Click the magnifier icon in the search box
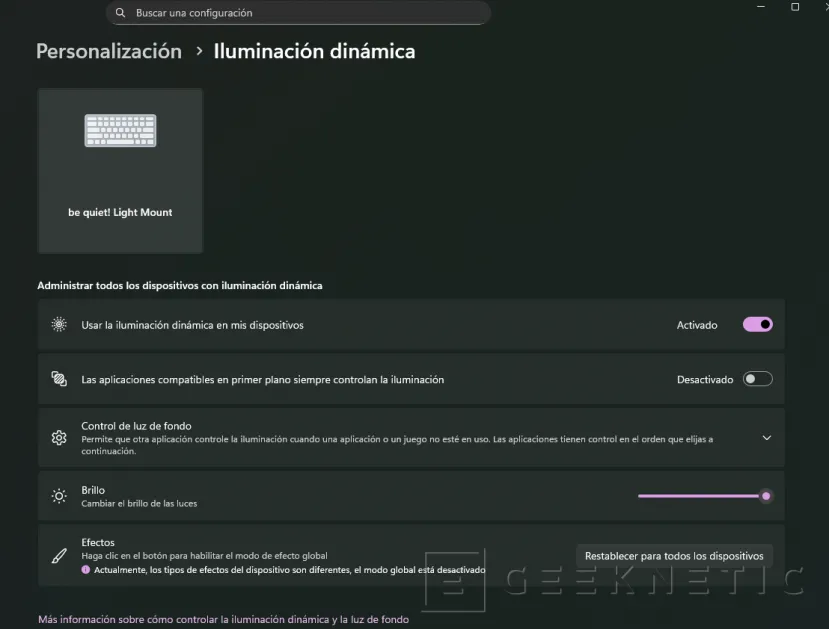This screenshot has width=829, height=629. [121, 13]
